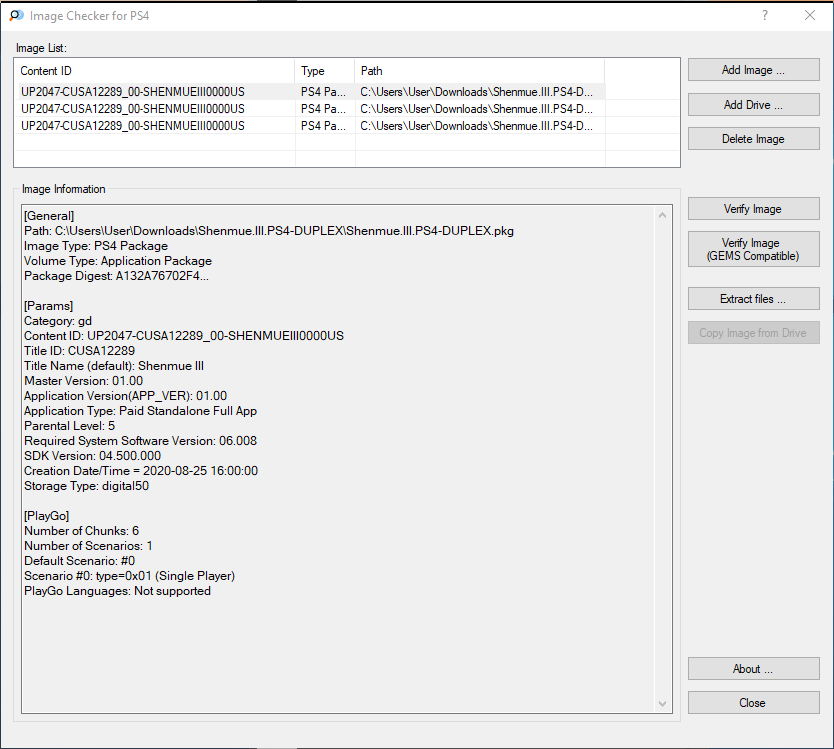Run Verify Image (GEMS Compatible)

coord(753,249)
